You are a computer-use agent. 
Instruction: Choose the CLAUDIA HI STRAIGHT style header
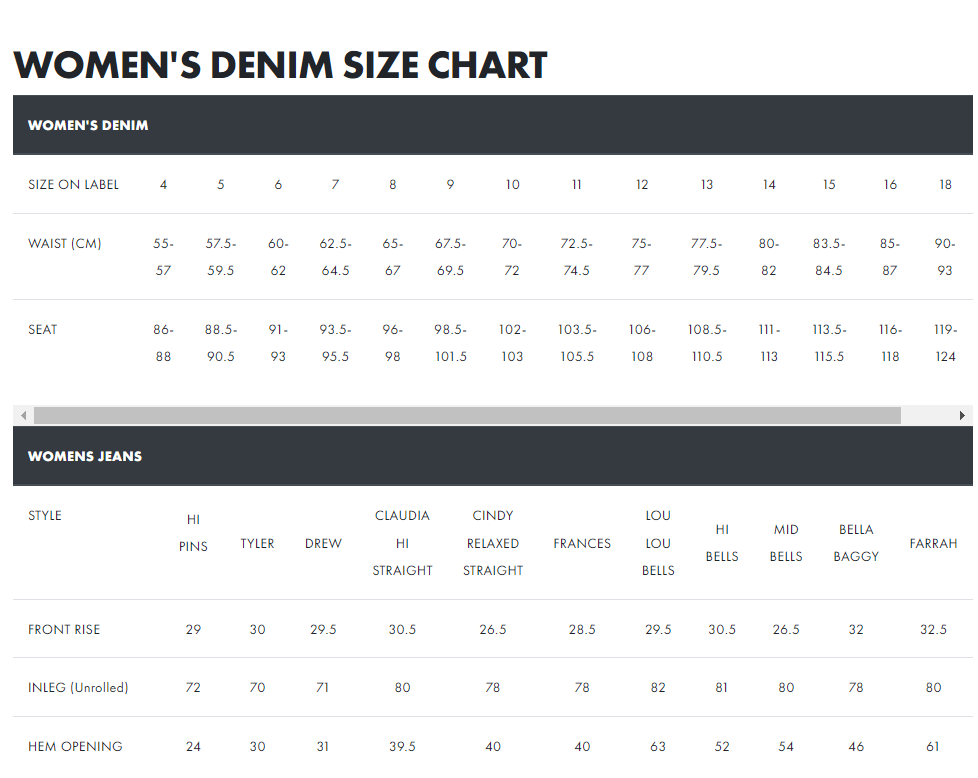(402, 543)
